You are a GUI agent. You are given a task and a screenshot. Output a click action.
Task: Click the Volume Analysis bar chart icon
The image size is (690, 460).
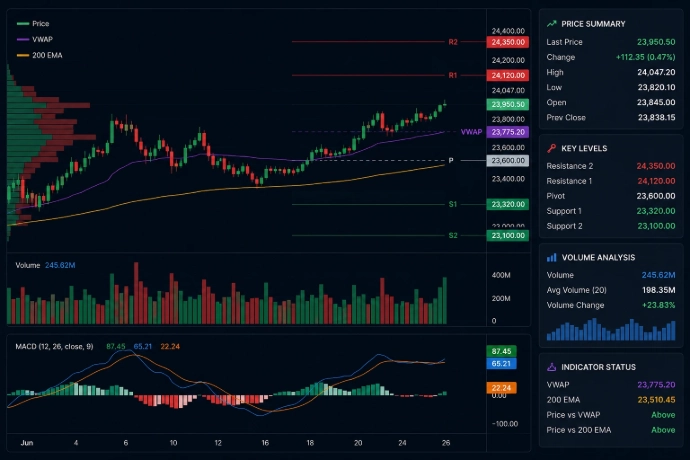(551, 258)
